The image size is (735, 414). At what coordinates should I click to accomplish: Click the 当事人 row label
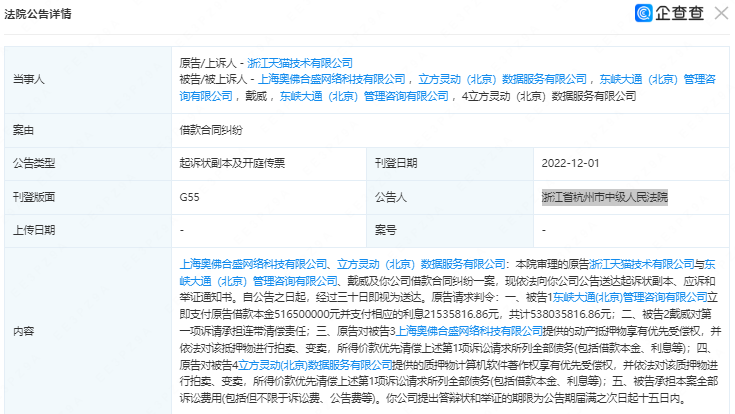point(29,79)
